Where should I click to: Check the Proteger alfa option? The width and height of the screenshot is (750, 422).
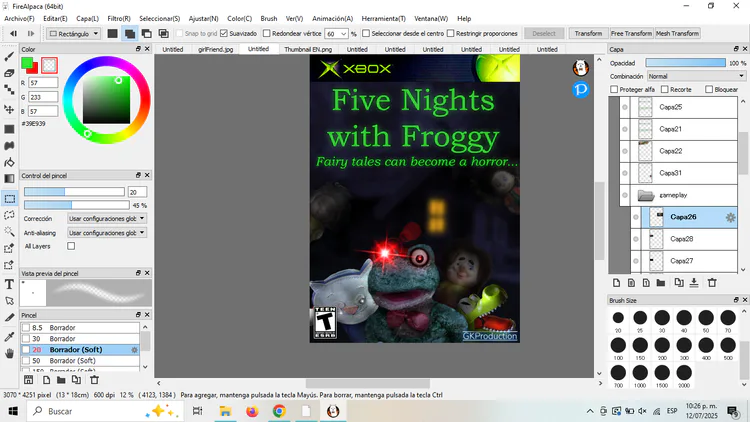614,89
